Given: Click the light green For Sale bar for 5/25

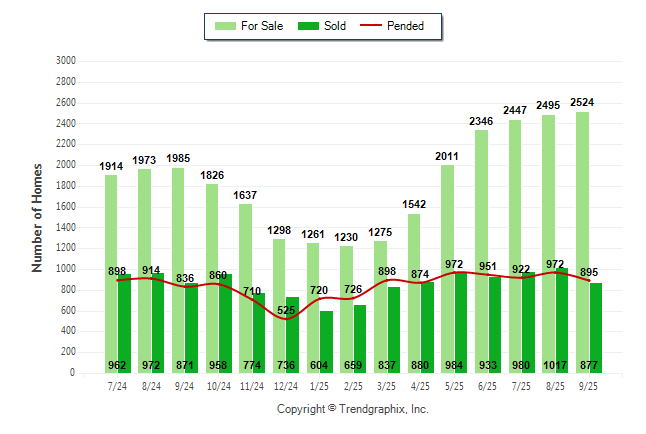Looking at the screenshot, I should (447, 280).
